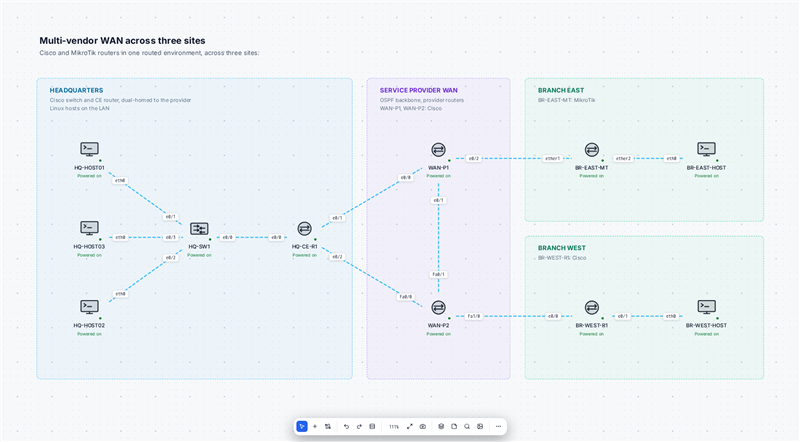The width and height of the screenshot is (800, 442).
Task: Click the HEADQUARTERS zone title
Action: click(x=77, y=90)
